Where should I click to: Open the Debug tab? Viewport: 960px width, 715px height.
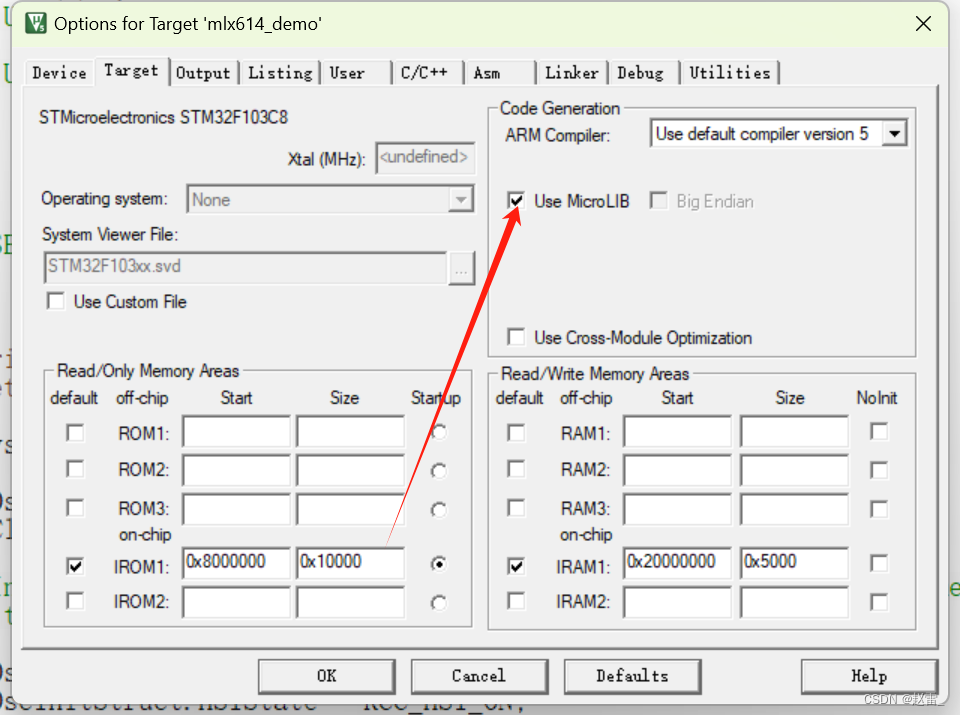coord(642,72)
